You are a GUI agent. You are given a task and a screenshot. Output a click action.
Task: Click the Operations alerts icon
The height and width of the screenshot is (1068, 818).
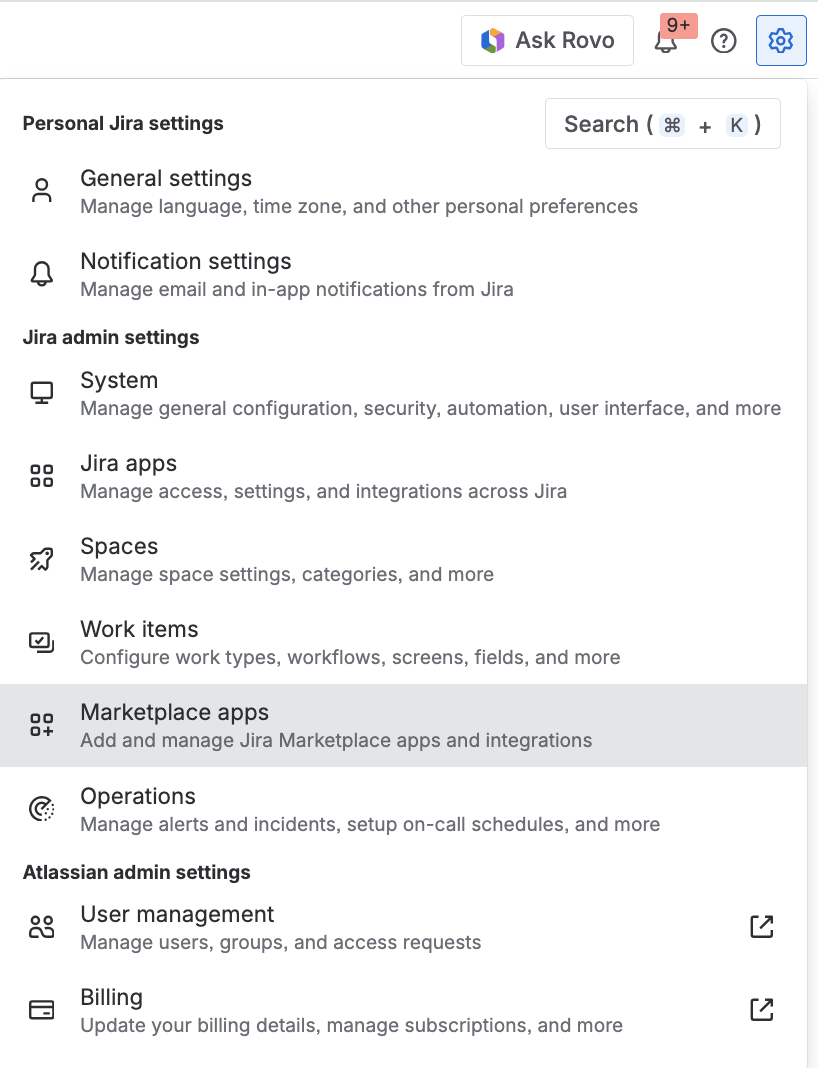[41, 809]
